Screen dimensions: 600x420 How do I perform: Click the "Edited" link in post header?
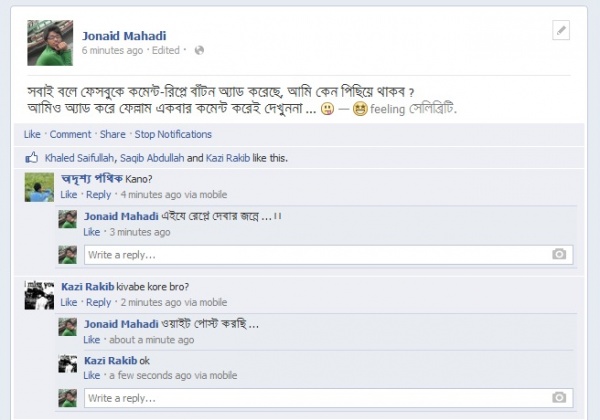(x=165, y=49)
